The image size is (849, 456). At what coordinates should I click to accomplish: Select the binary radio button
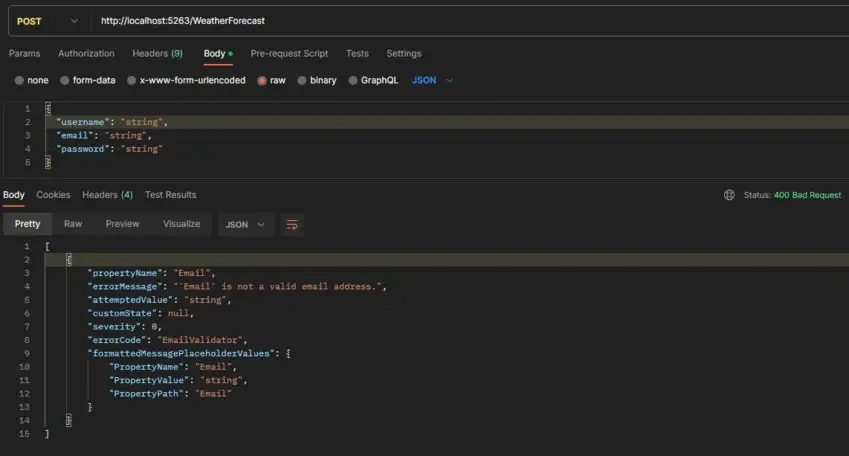(302, 81)
